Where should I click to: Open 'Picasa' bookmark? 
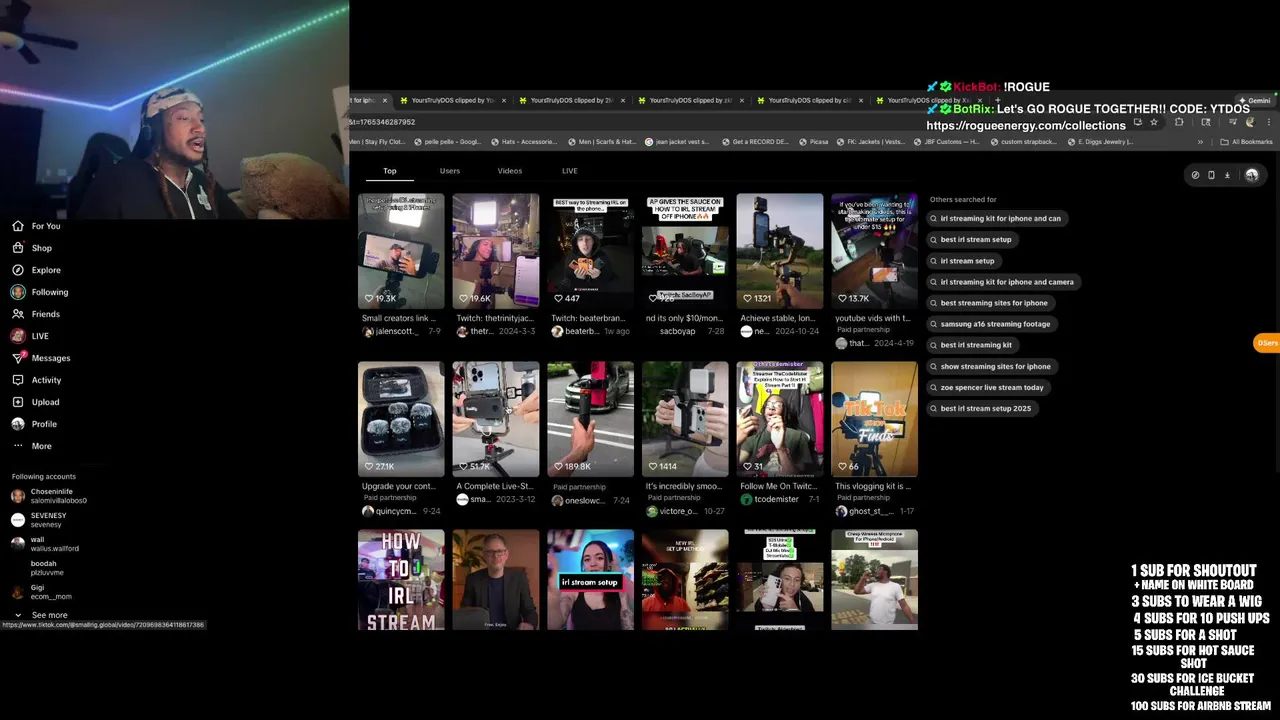815,142
